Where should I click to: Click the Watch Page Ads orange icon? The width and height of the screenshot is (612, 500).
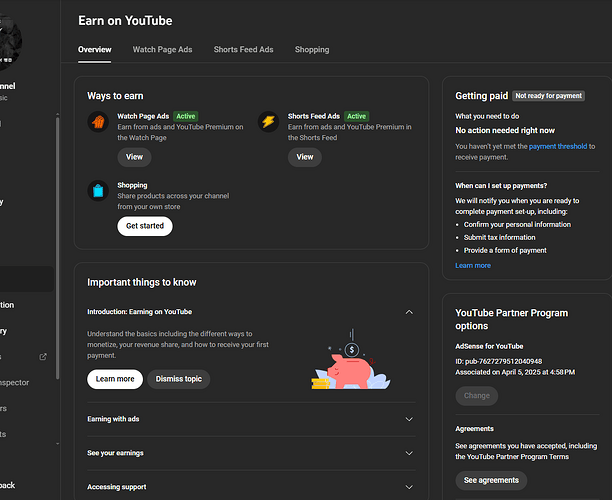click(x=98, y=122)
